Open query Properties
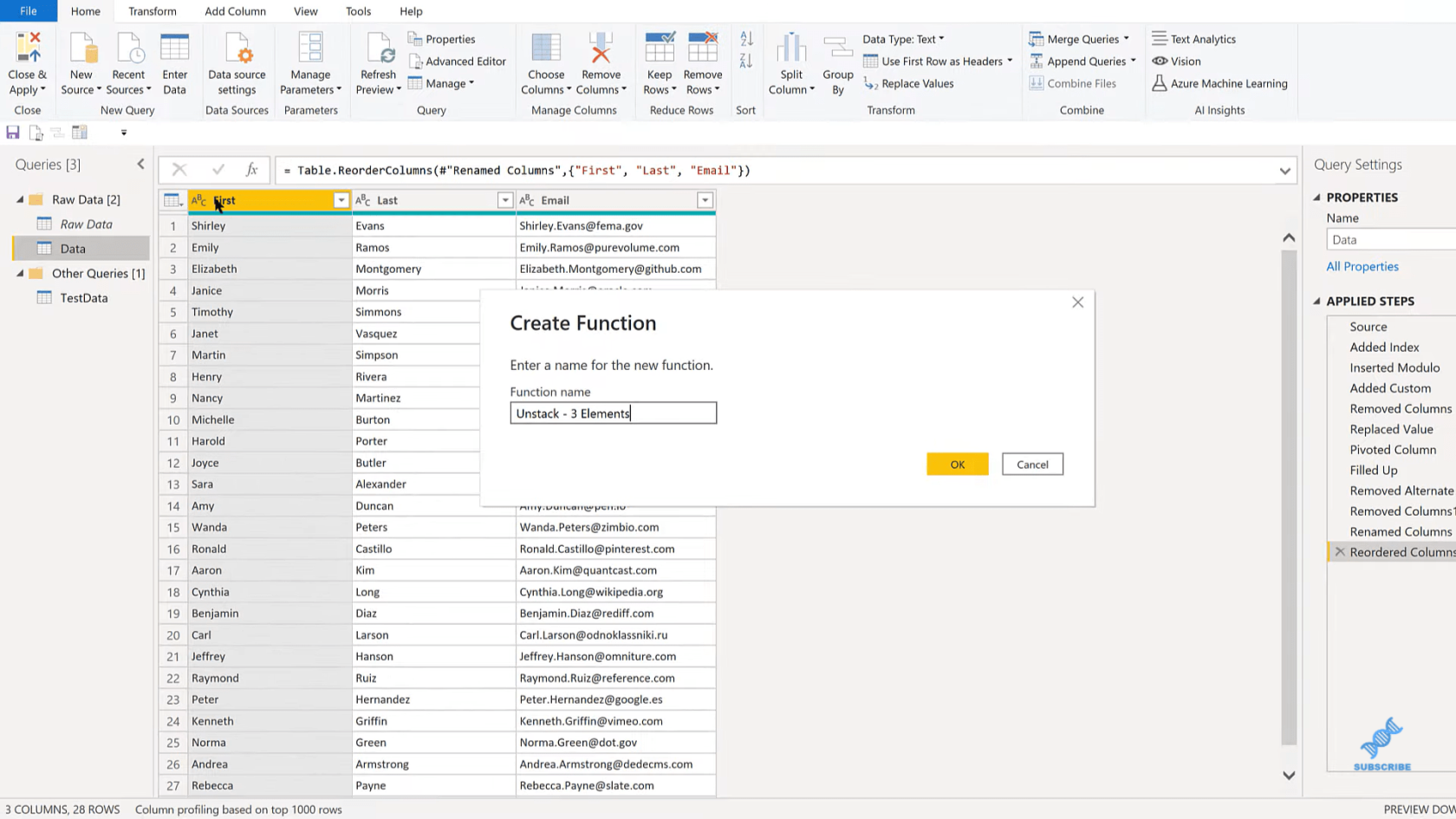Viewport: 1456px width, 819px height. (442, 39)
